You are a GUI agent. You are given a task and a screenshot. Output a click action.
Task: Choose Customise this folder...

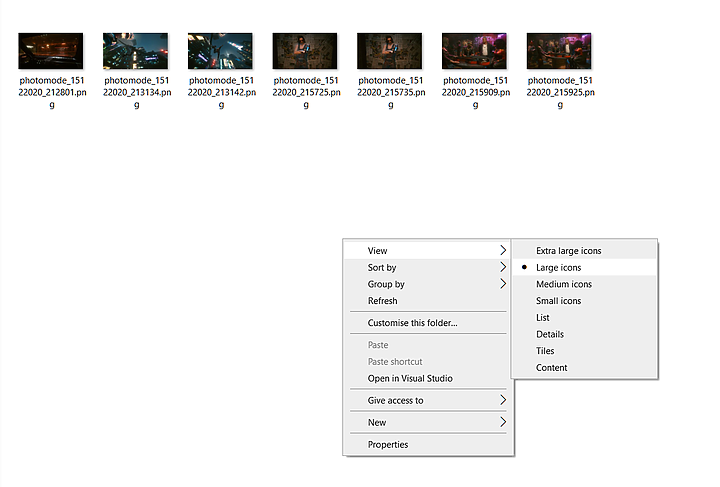(428, 323)
